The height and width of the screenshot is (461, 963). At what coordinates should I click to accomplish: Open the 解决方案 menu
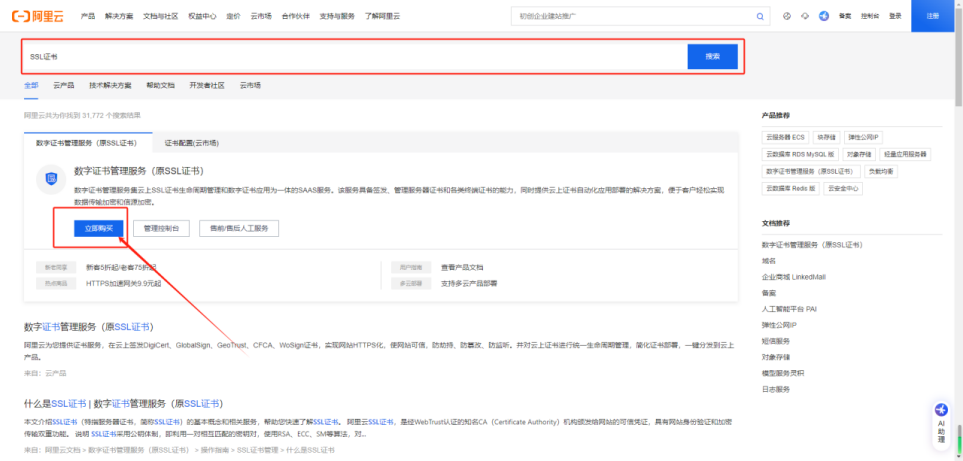(x=119, y=17)
